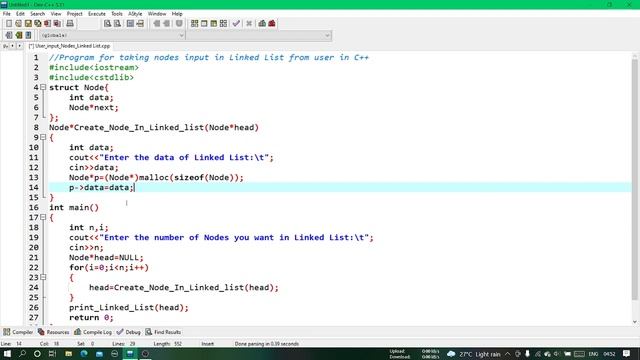This screenshot has height=360, width=640.
Task: Click the Save file toolbar icon
Action: (x=28, y=24)
